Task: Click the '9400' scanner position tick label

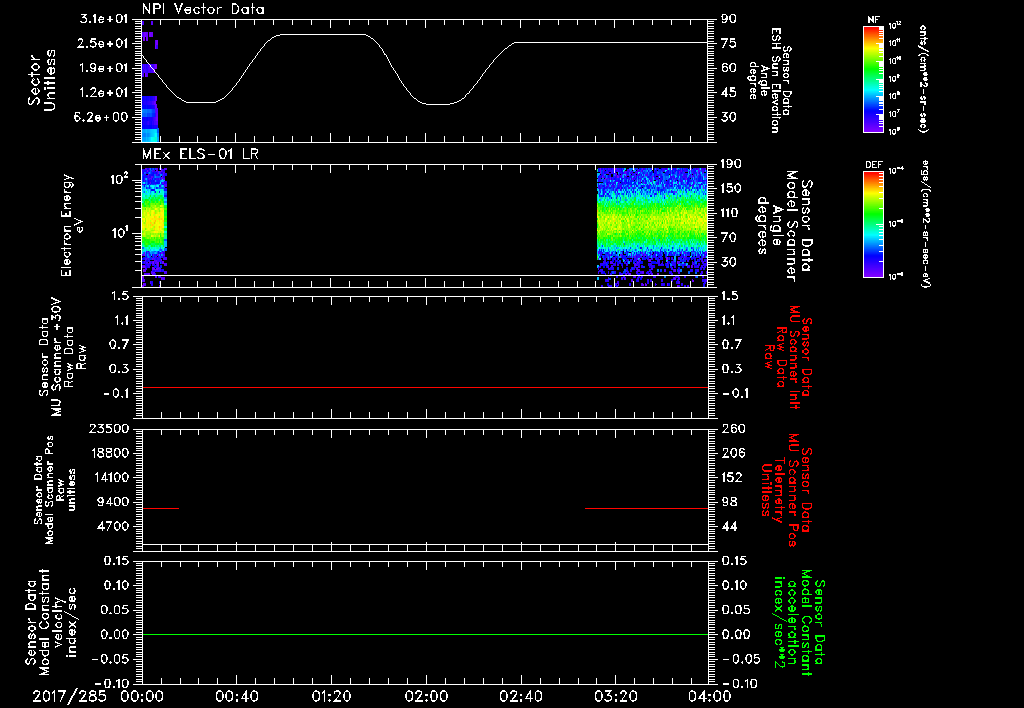Action: pyautogui.click(x=116, y=502)
